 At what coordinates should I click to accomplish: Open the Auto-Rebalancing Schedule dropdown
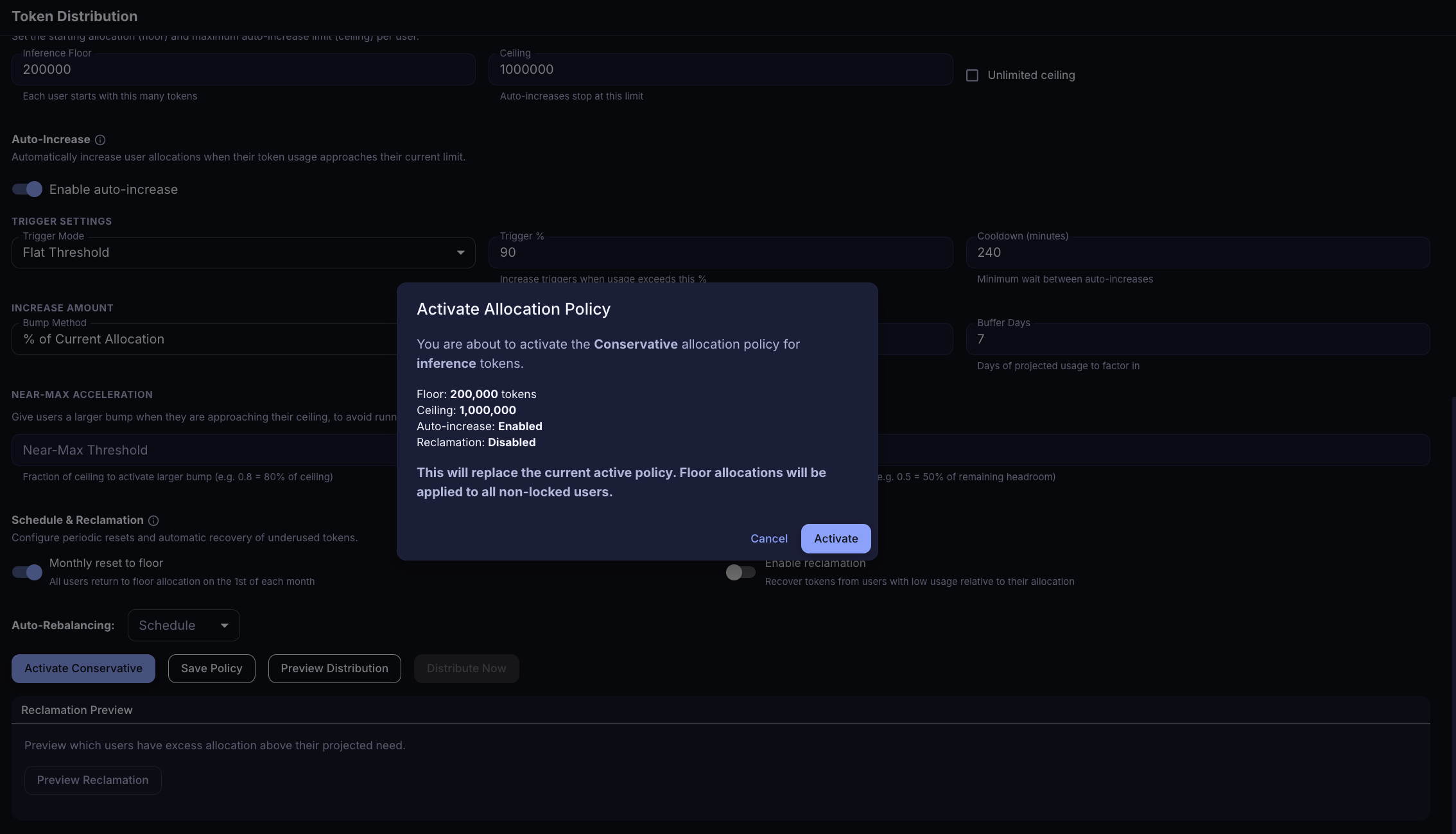tap(184, 625)
